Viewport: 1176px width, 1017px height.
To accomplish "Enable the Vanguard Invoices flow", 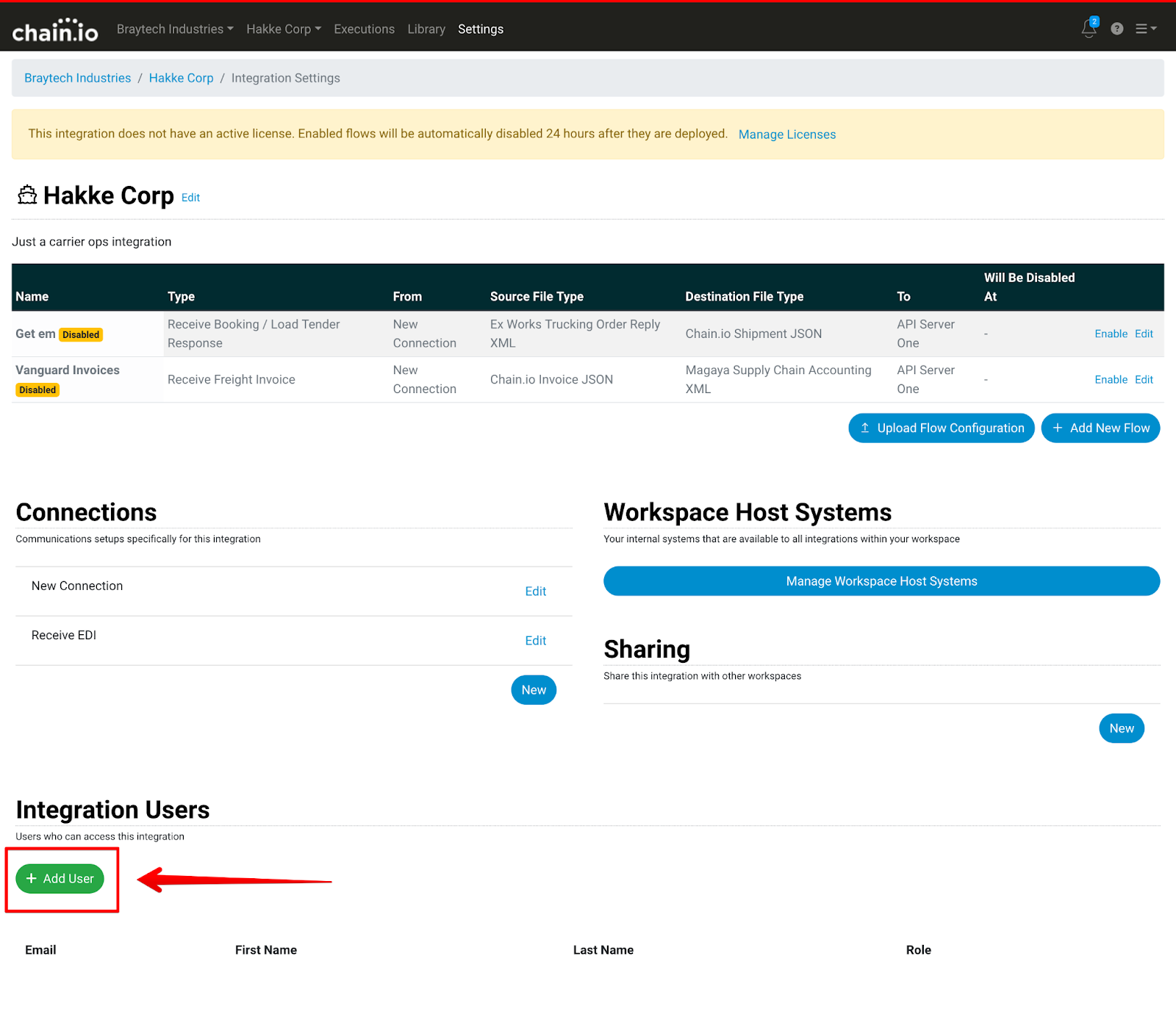I will [1111, 379].
